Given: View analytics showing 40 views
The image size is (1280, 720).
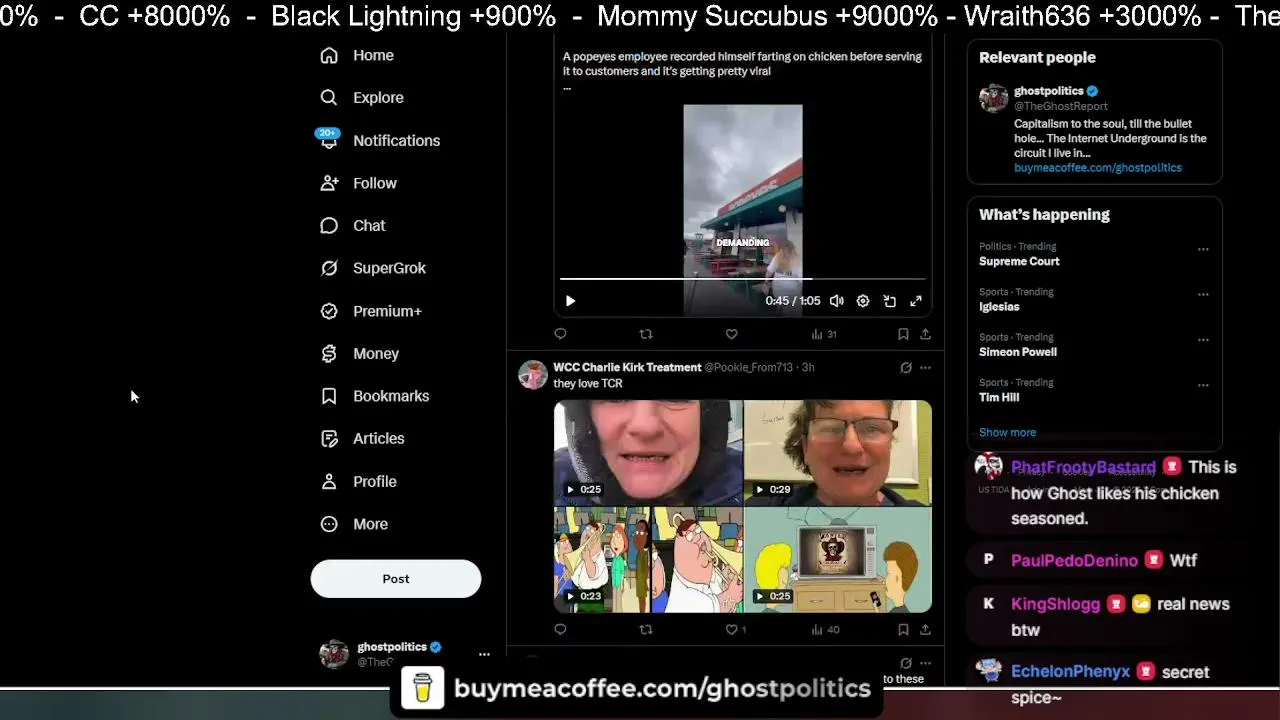Looking at the screenshot, I should click(x=825, y=629).
